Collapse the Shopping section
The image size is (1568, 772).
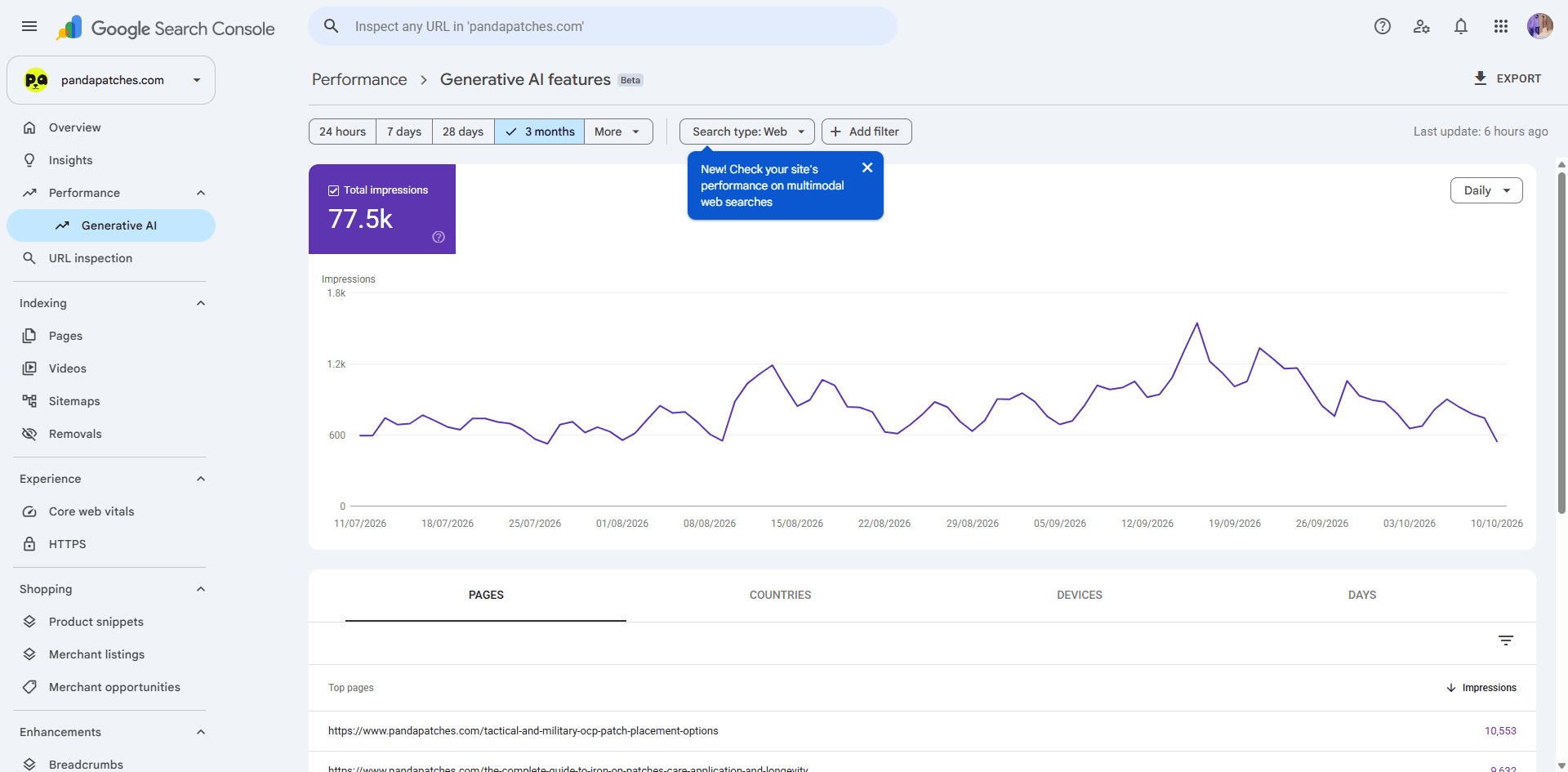201,589
